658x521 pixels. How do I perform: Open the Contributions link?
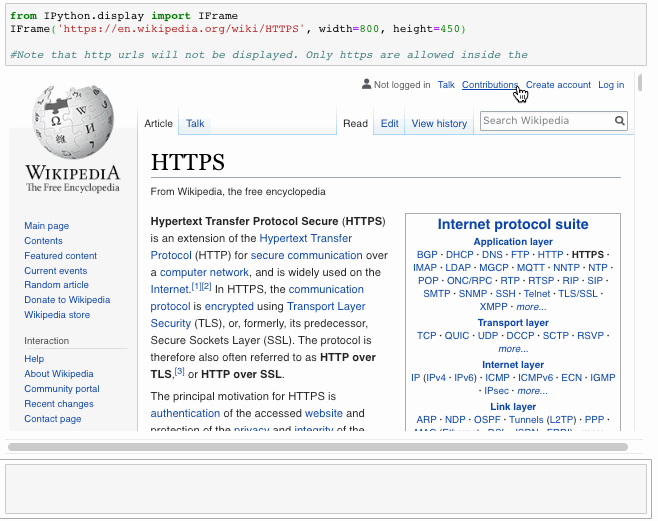coord(490,85)
